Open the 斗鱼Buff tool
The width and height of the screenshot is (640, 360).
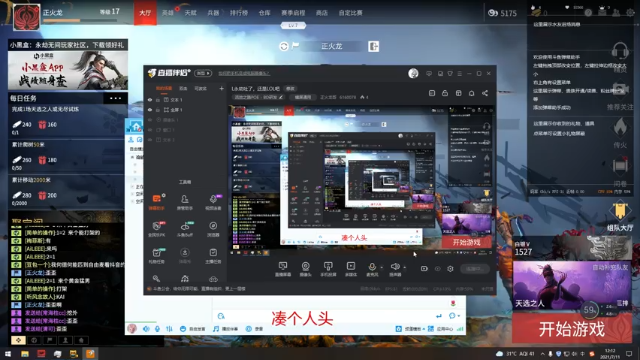point(184,229)
